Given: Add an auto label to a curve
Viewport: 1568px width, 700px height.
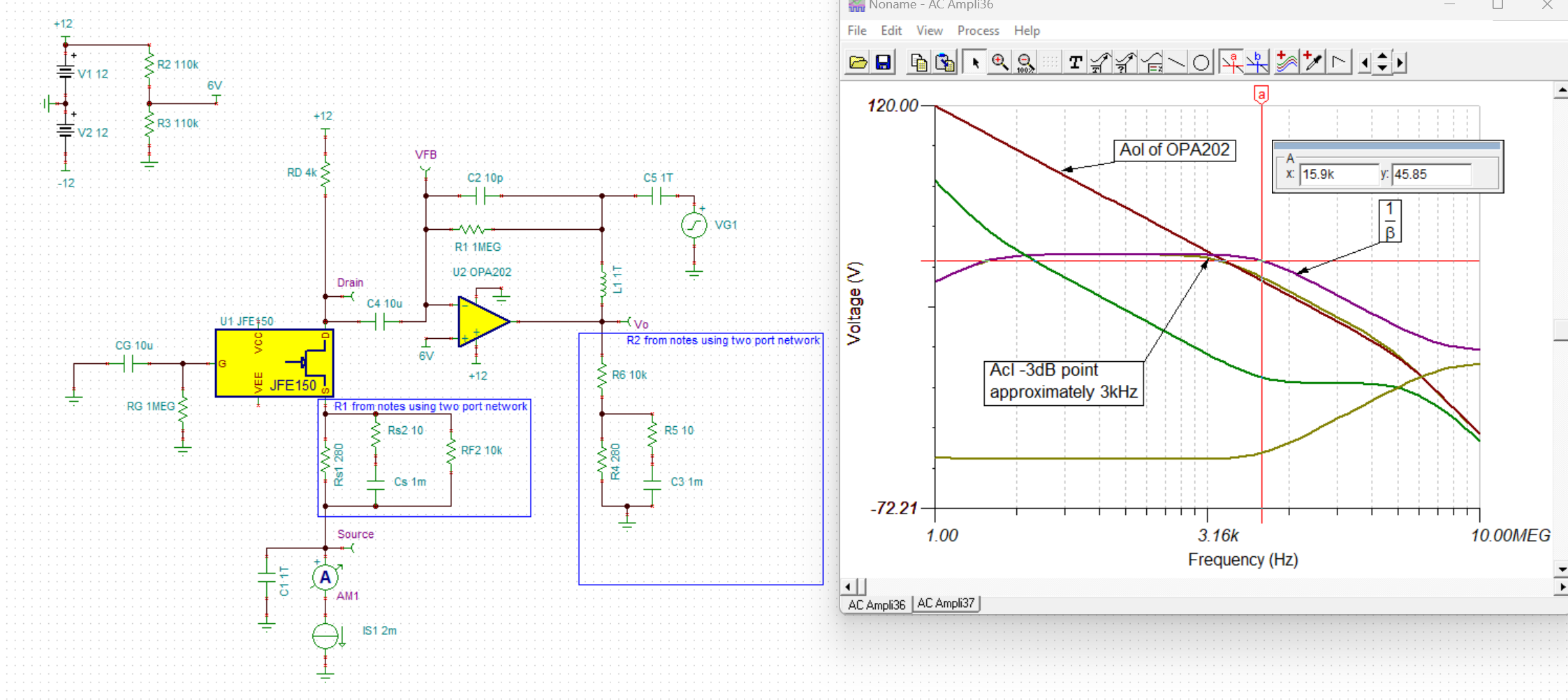Looking at the screenshot, I should (1100, 63).
